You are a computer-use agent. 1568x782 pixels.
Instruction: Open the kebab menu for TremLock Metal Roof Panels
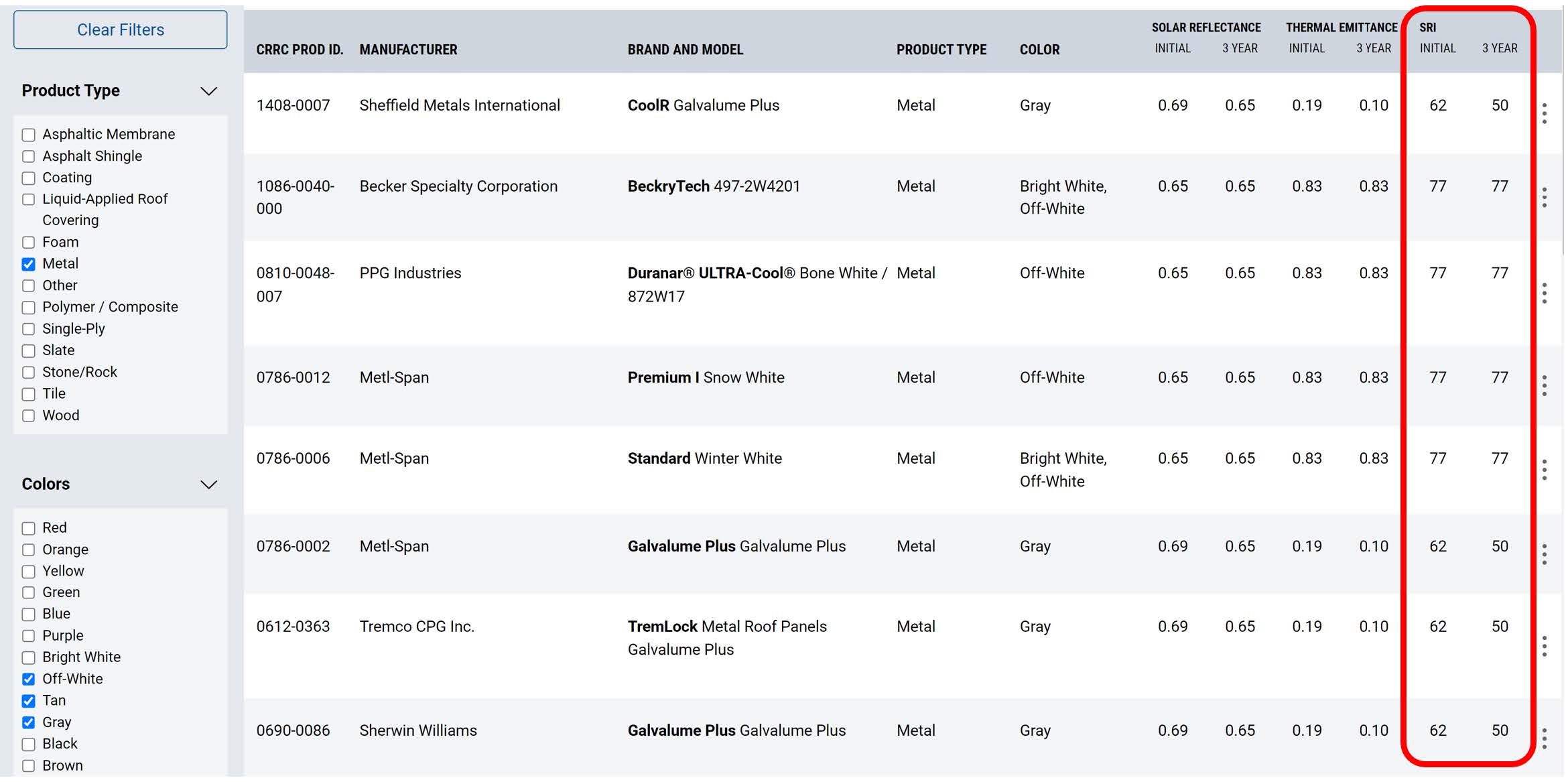(1544, 646)
